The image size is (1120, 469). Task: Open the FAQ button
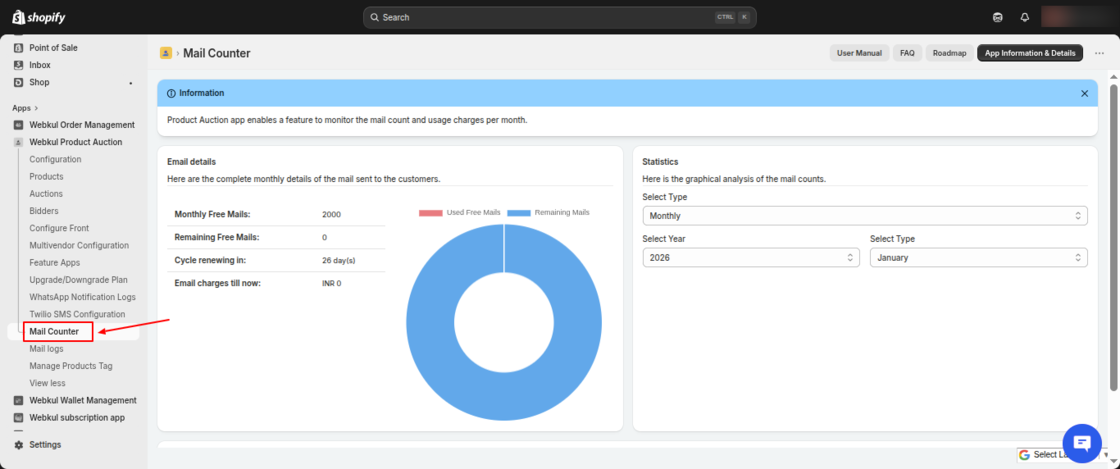[907, 53]
